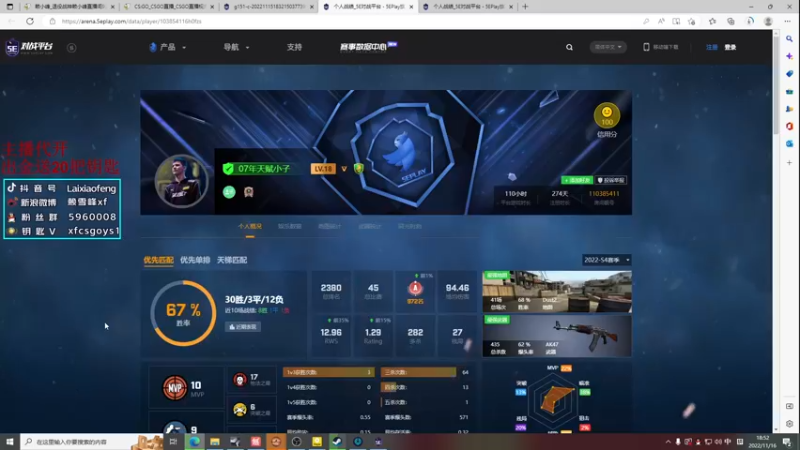Viewport: 800px width, 450px height.
Task: Click the medal badge under username
Action: coord(248,192)
